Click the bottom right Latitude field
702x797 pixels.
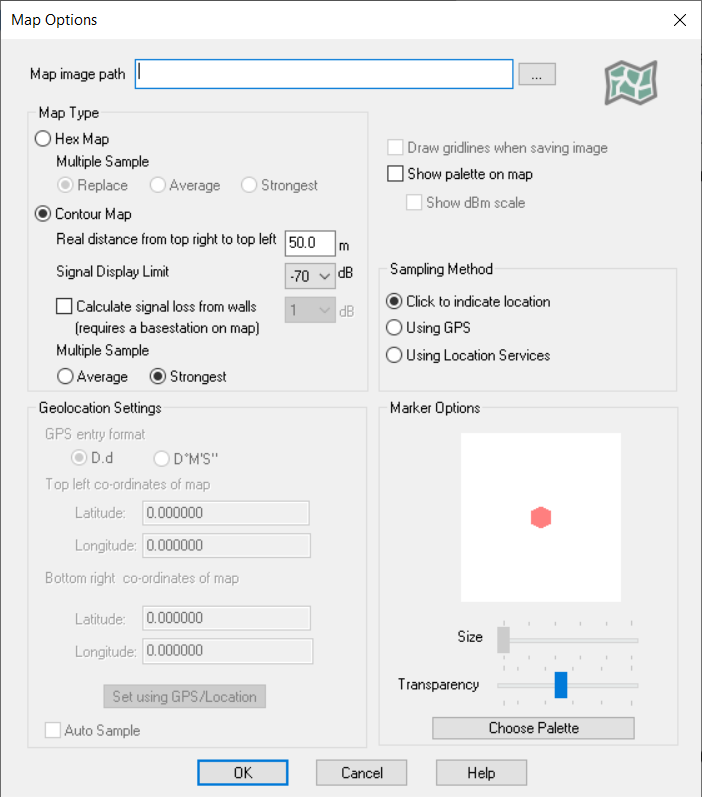(226, 618)
